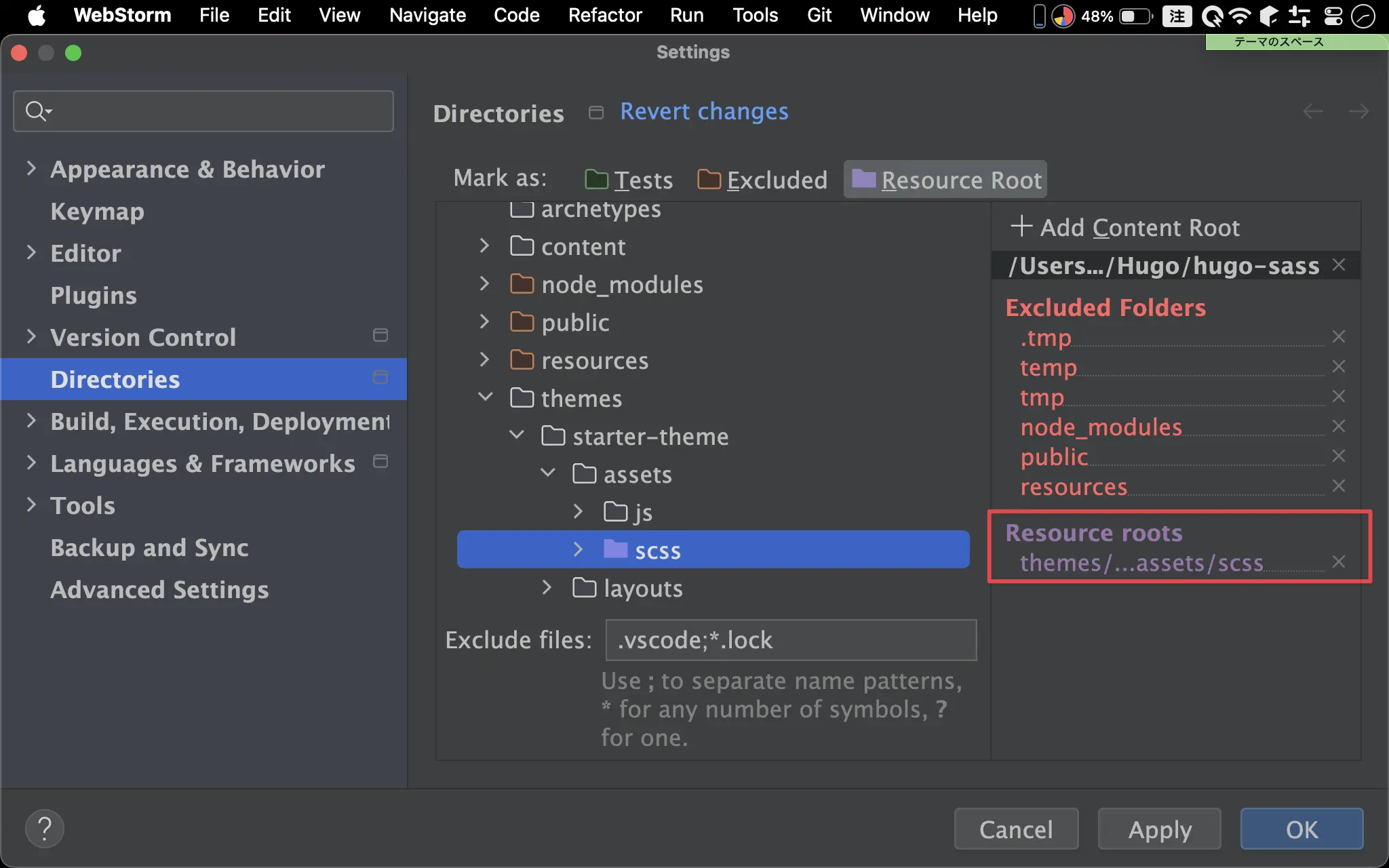Open the Refactor menu
This screenshot has width=1389, height=868.
(x=604, y=15)
